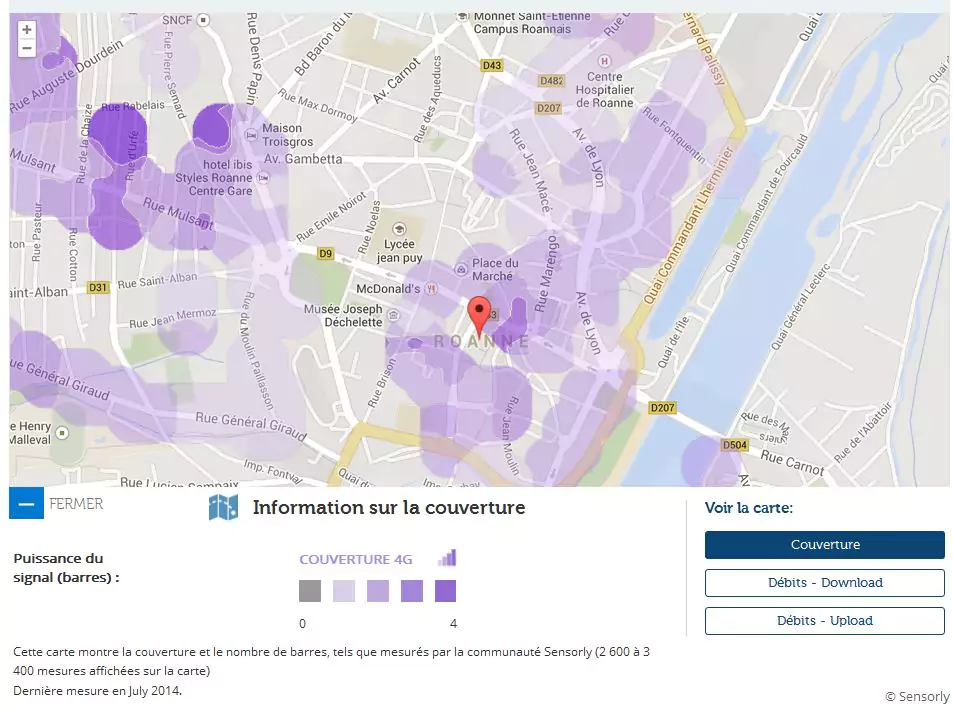Viewport: 953px width, 715px height.
Task: Click the gray zero-bar signal swatch
Action: coord(310,591)
